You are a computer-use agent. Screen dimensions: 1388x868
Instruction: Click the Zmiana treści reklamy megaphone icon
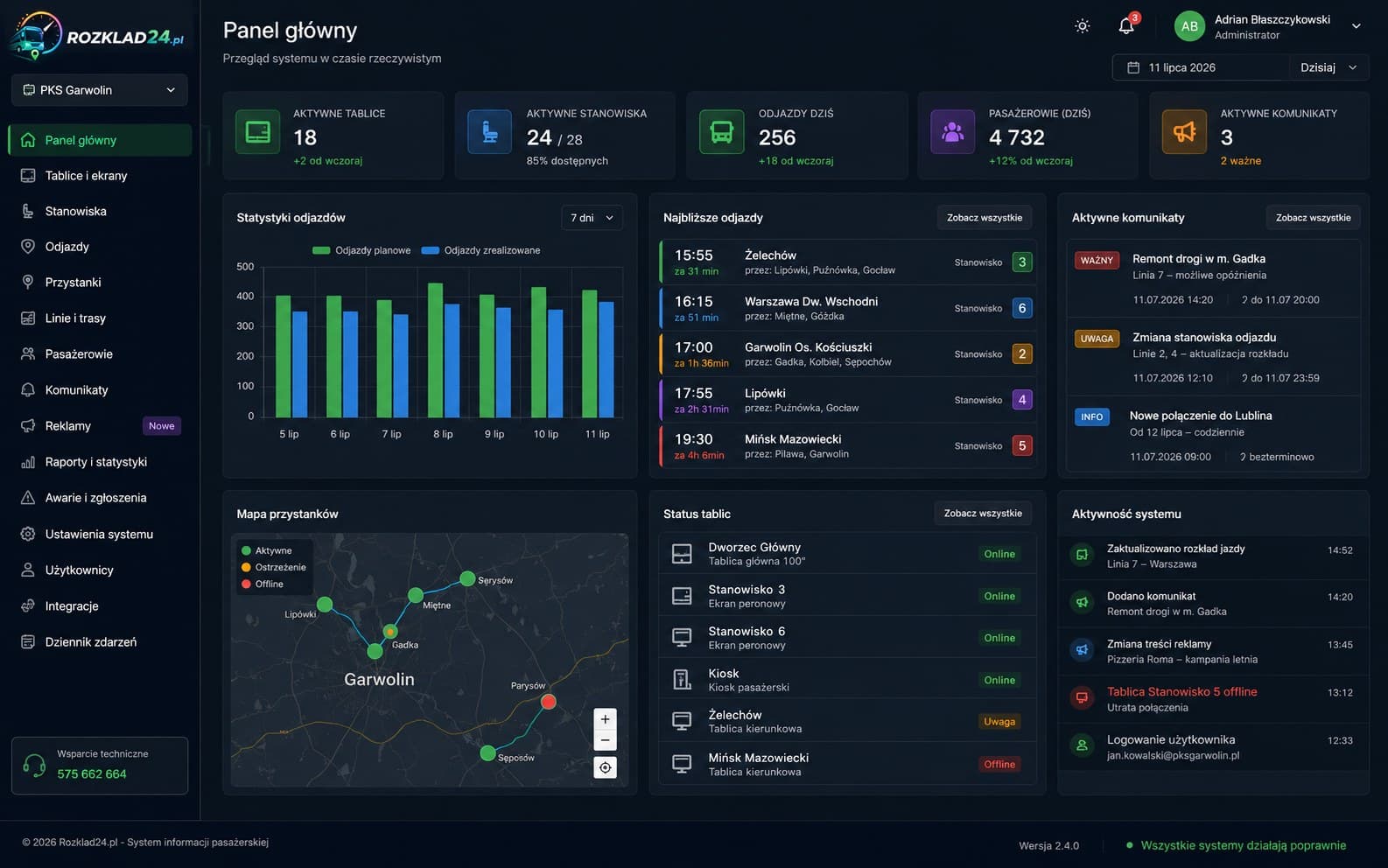(x=1082, y=650)
